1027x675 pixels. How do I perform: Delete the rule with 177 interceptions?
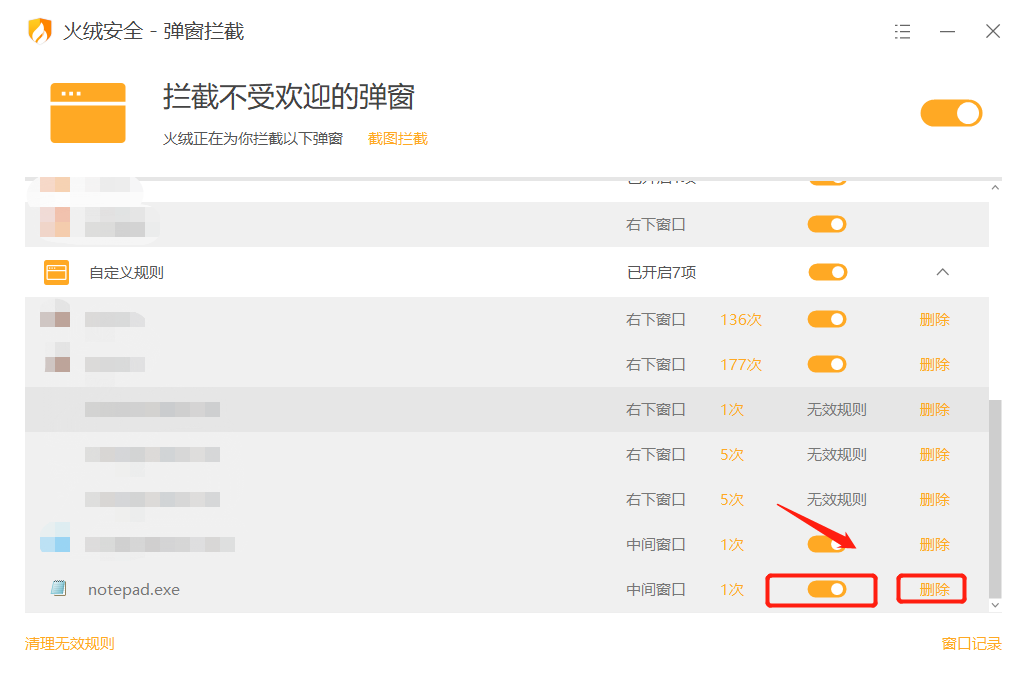point(934,364)
